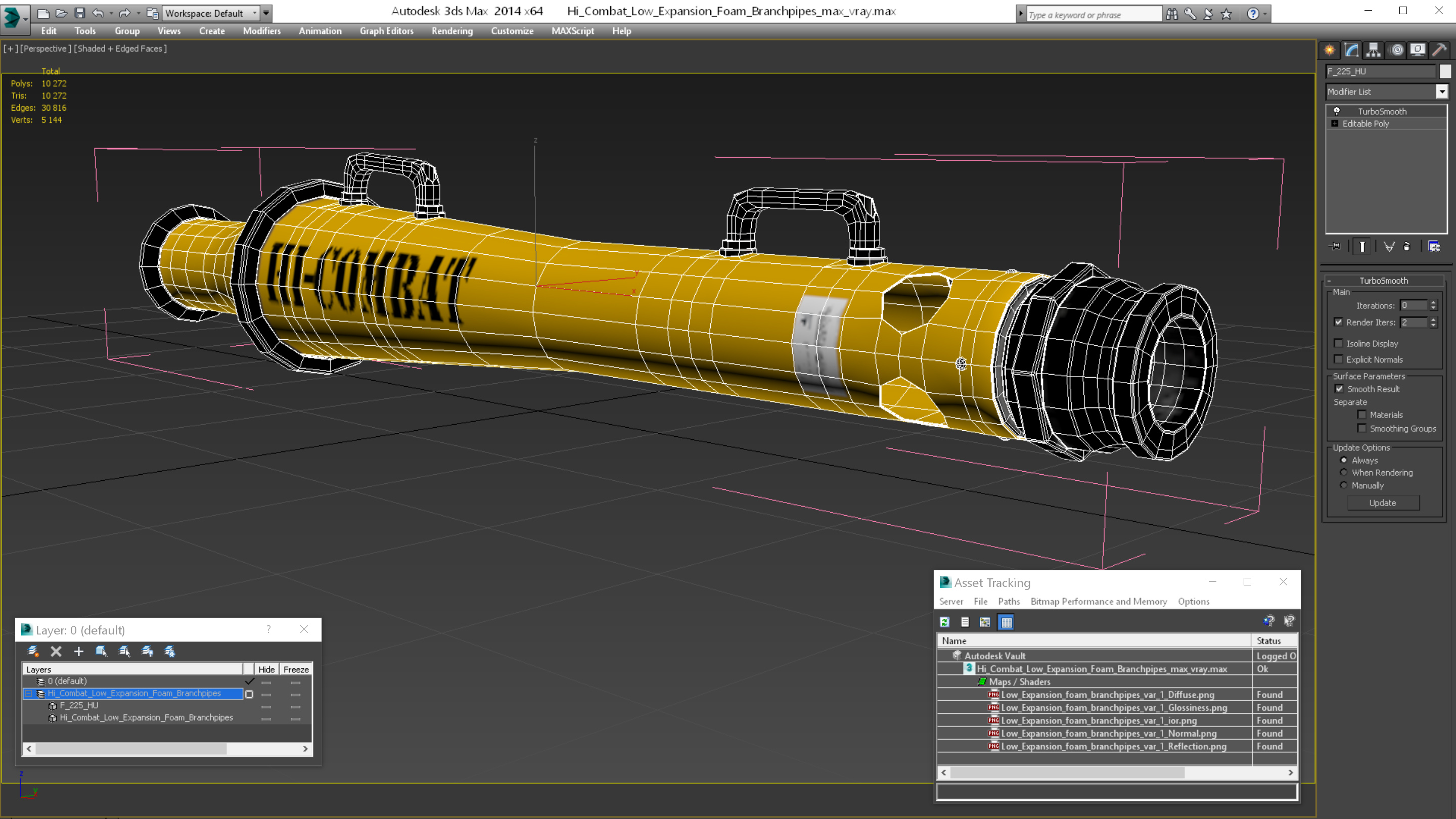Viewport: 1456px width, 819px height.
Task: Click Make Unique icon below modifier stack
Action: [1389, 246]
